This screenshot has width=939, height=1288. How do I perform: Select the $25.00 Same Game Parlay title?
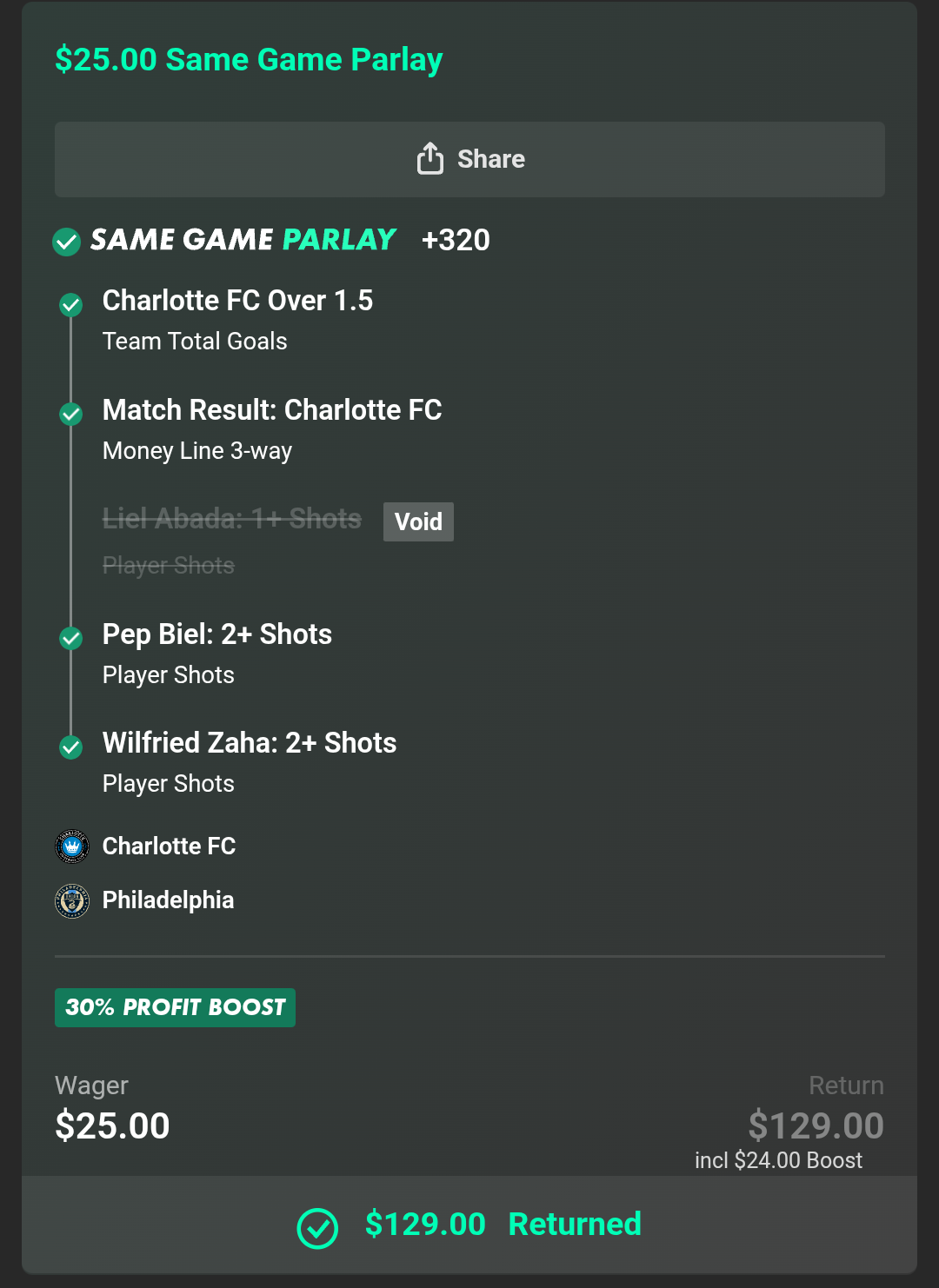pos(249,60)
